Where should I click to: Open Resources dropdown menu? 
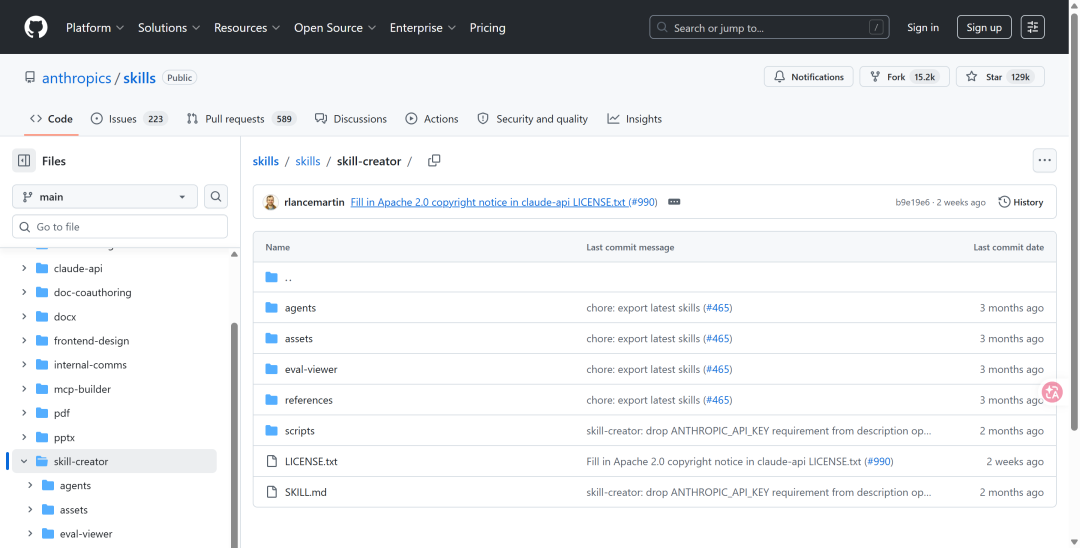247,28
